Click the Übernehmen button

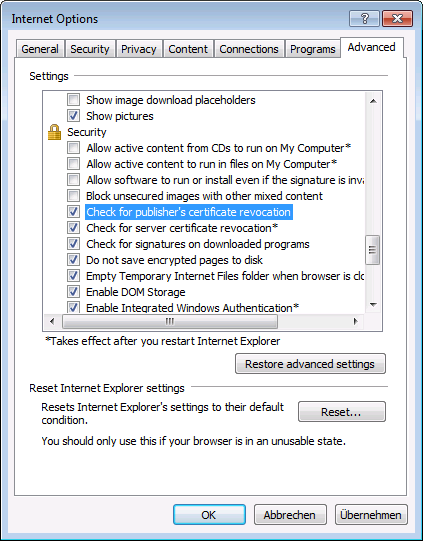[x=371, y=515]
